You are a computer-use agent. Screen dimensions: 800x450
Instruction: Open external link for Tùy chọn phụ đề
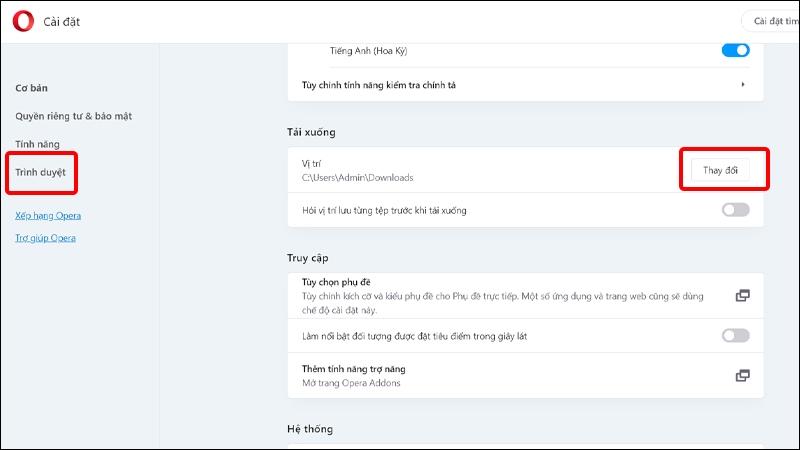click(x=742, y=295)
